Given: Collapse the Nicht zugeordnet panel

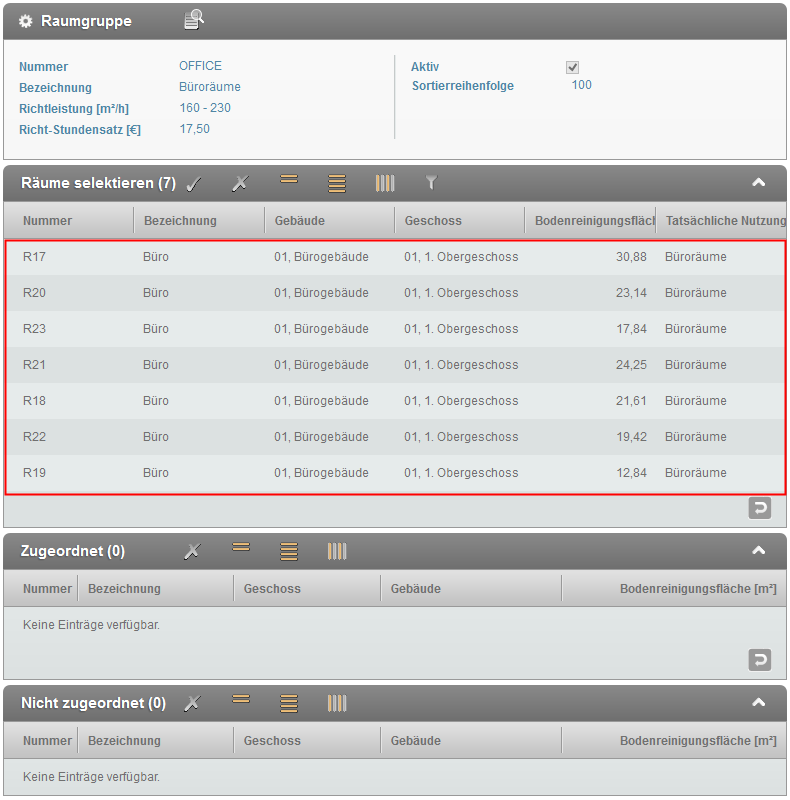Looking at the screenshot, I should click(758, 703).
